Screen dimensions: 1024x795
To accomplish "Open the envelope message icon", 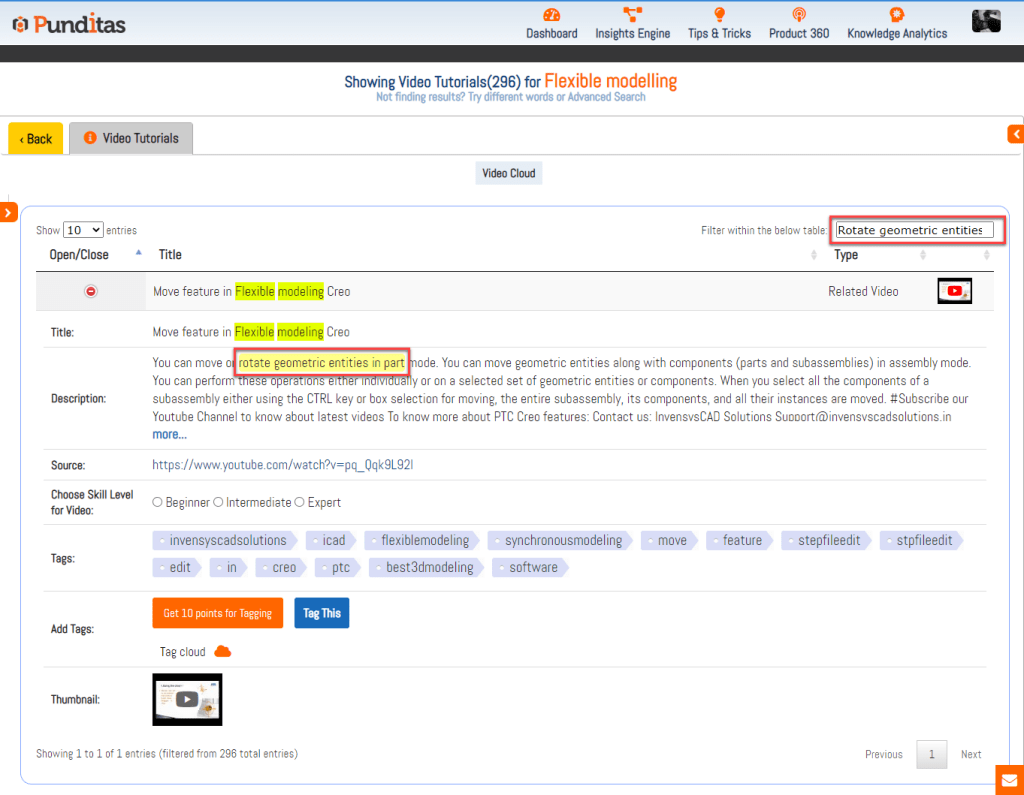I will 1009,780.
